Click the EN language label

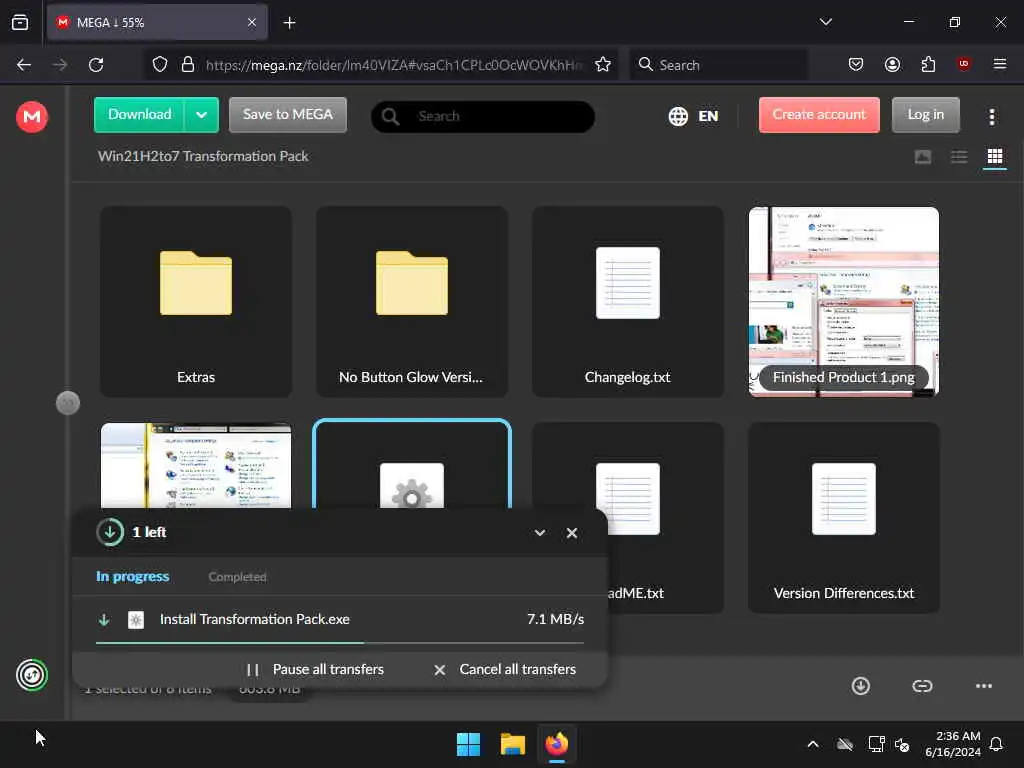pyautogui.click(x=708, y=116)
